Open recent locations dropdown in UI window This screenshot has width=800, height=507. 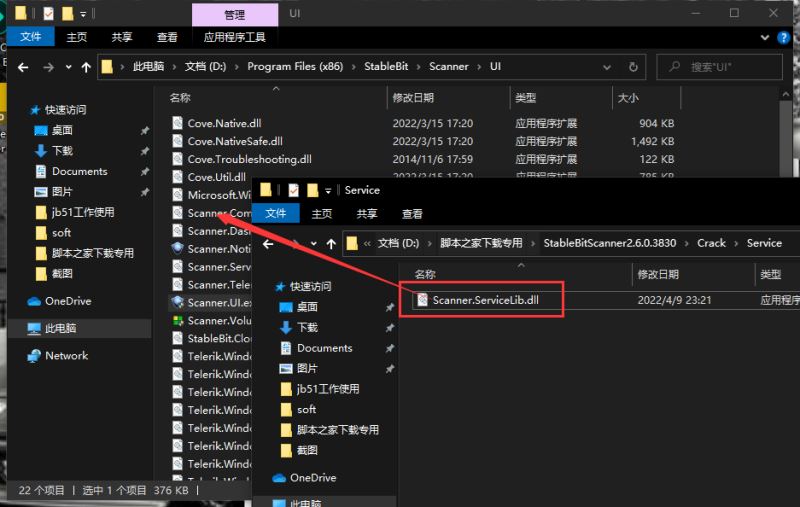click(68, 67)
